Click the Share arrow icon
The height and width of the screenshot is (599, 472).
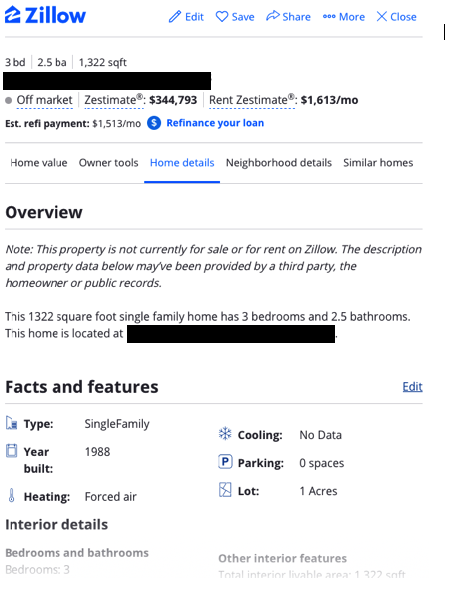pyautogui.click(x=273, y=16)
